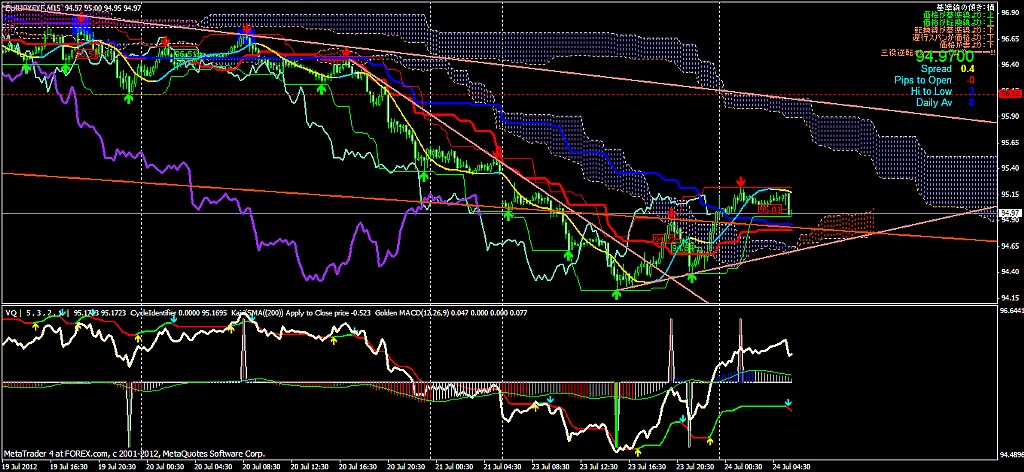The width and height of the screenshot is (1024, 472).
Task: Click the Pips to Open label
Action: click(919, 80)
